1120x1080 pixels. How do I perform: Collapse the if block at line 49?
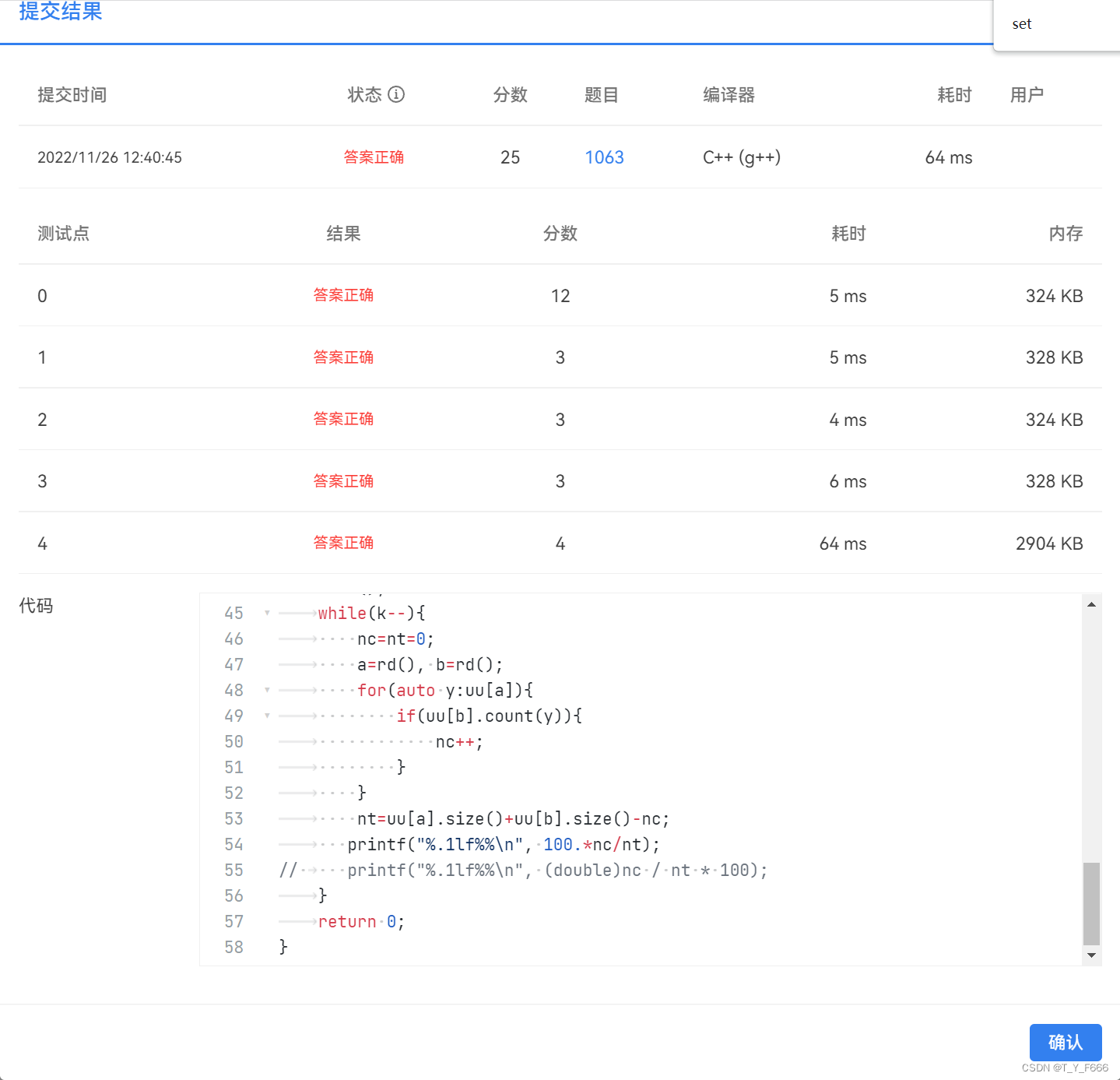[x=267, y=716]
